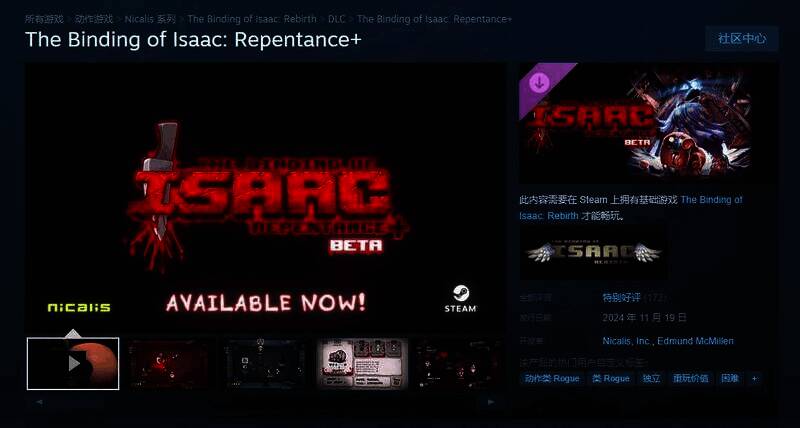
Task: Go to 动作游戏 breadcrumb category
Action: tap(94, 19)
